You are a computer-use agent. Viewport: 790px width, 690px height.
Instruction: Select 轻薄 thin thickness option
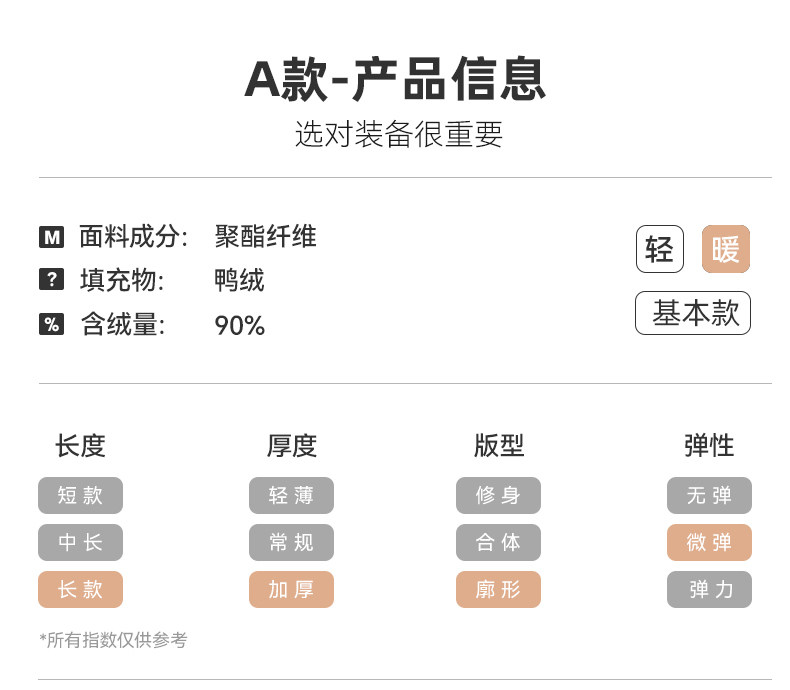coord(291,495)
